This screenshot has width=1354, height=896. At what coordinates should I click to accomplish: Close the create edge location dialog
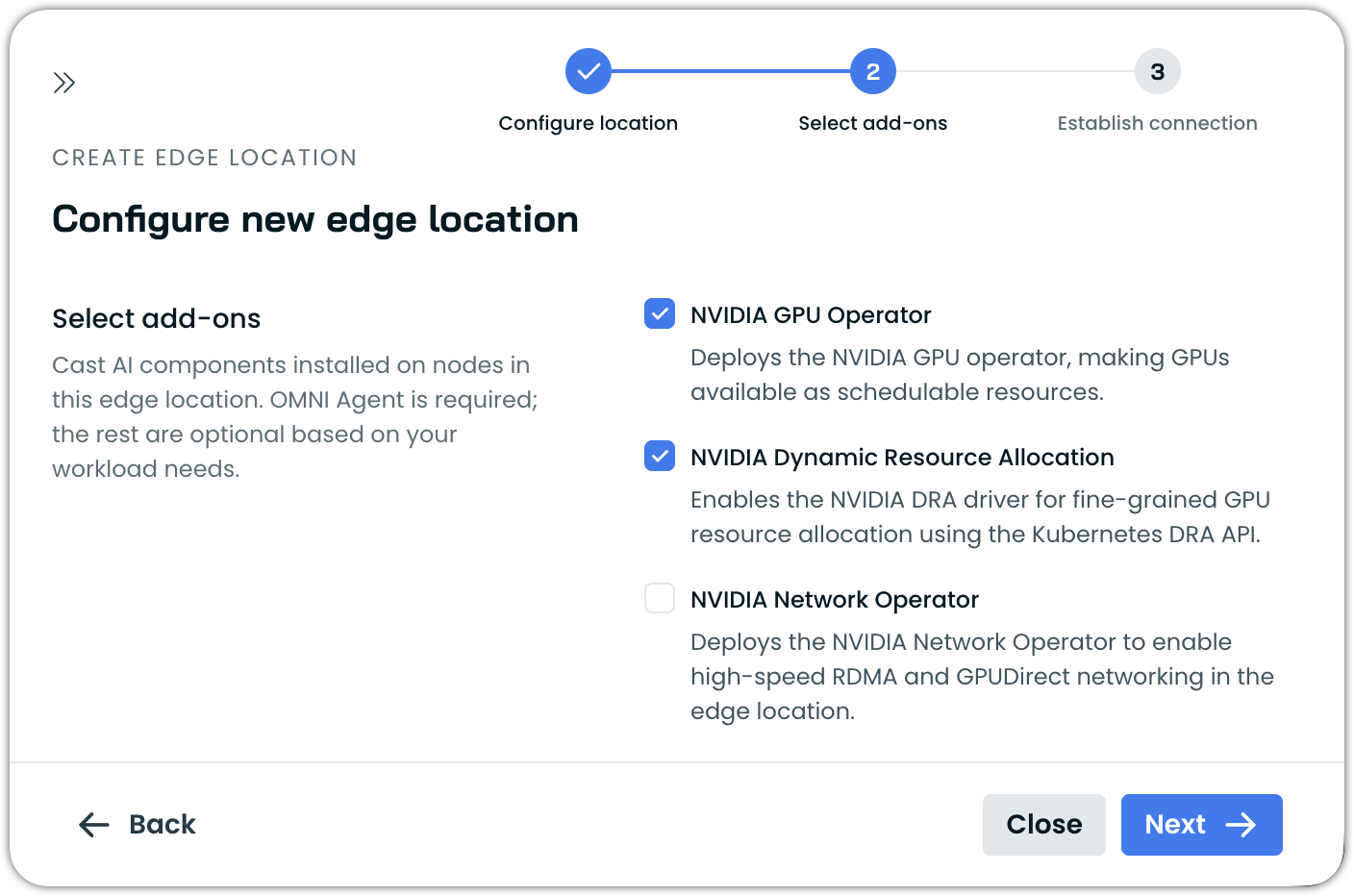tap(1044, 825)
